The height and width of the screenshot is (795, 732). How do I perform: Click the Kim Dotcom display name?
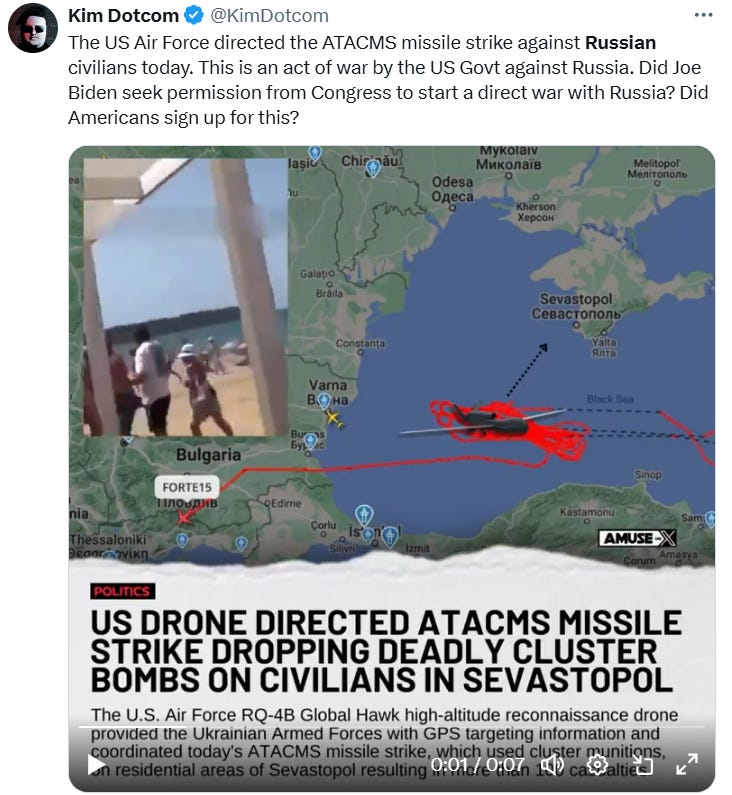click(x=123, y=16)
